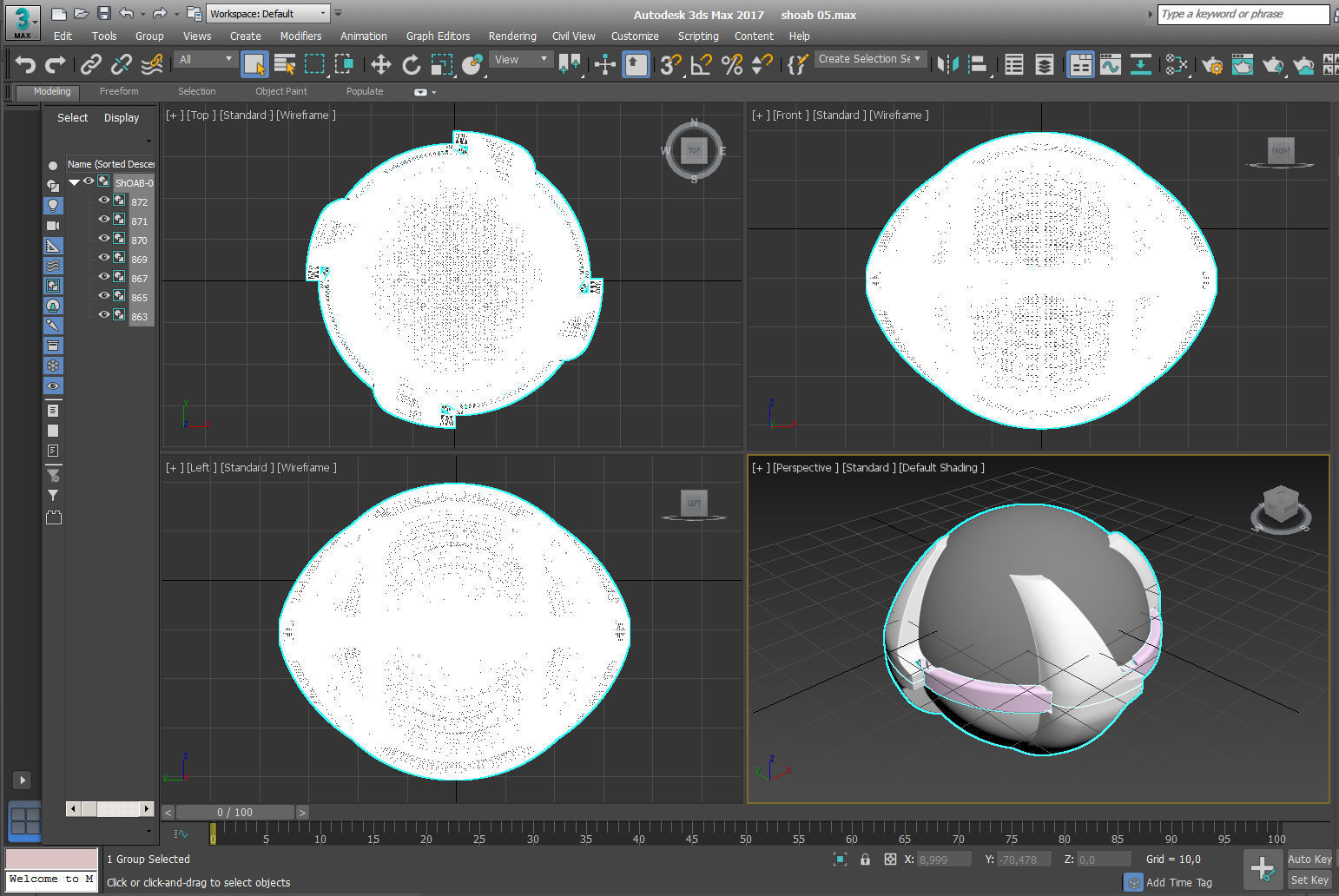Choose the Rectangular Selection Region tool

tap(314, 64)
